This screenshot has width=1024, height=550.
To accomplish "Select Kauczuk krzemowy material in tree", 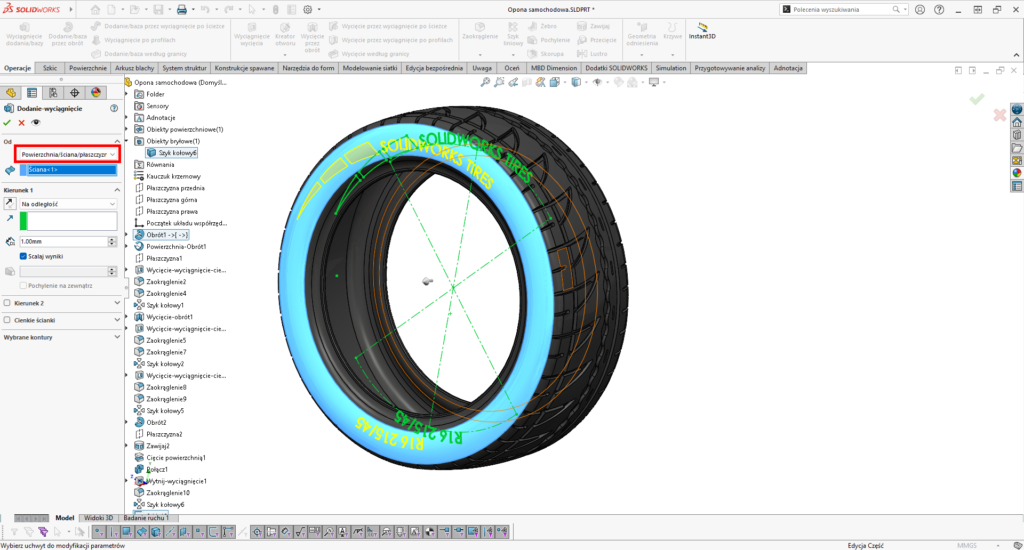I will click(168, 176).
